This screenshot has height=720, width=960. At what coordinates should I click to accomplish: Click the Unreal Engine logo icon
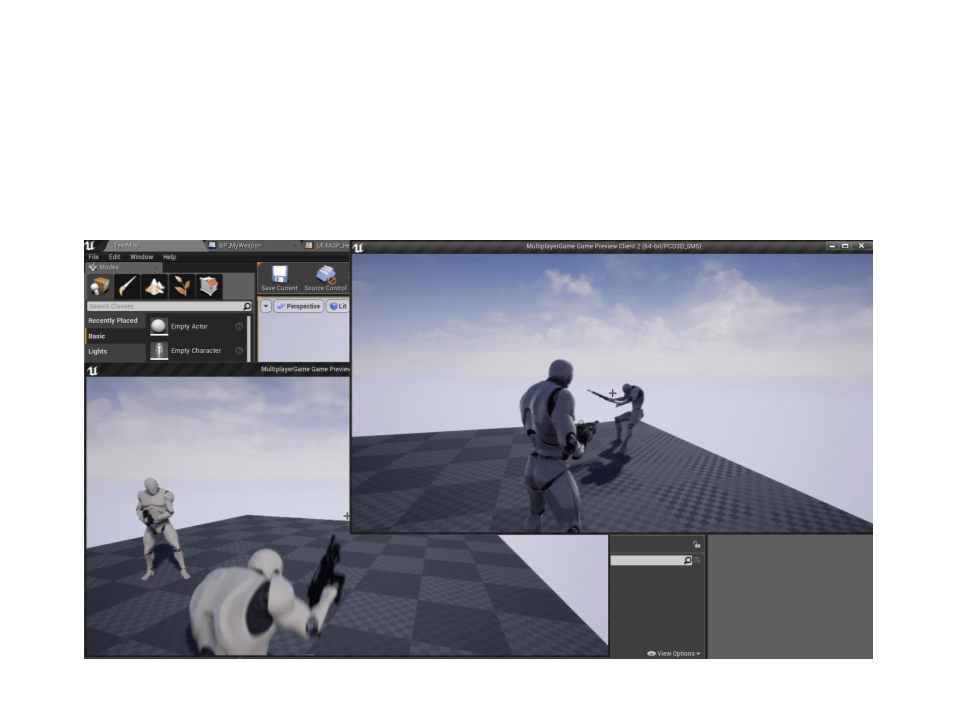tap(91, 245)
